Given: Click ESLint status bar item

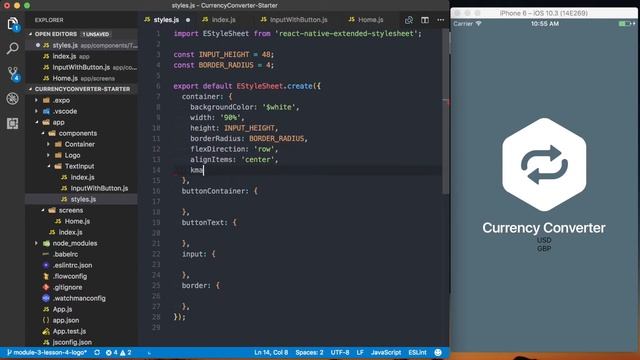Looking at the screenshot, I should click(417, 352).
